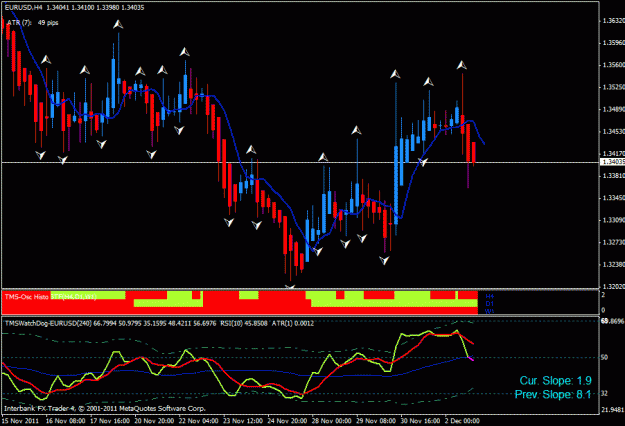The width and height of the screenshot is (625, 426).
Task: Click the '22 Nov 04:00' time label
Action: click(x=199, y=421)
